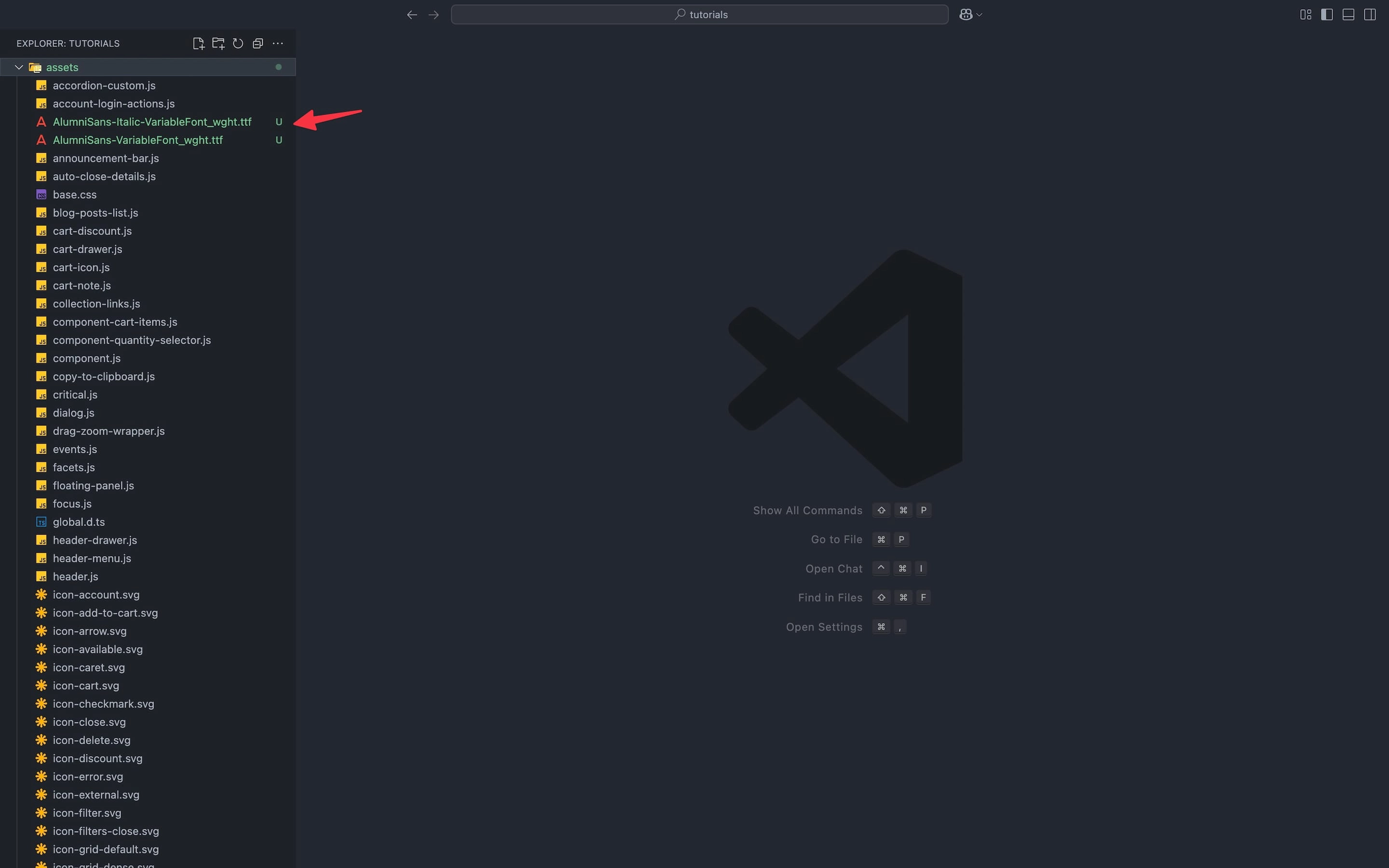This screenshot has height=868, width=1389.
Task: Open Explorer's more actions ellipsis menu
Action: click(278, 43)
